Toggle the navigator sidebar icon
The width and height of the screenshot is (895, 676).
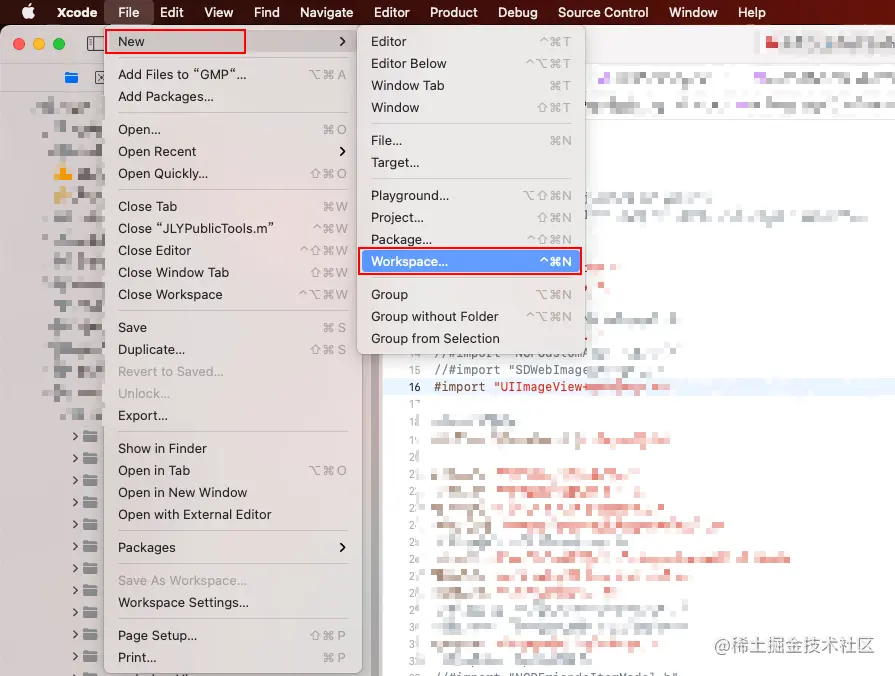coord(94,43)
